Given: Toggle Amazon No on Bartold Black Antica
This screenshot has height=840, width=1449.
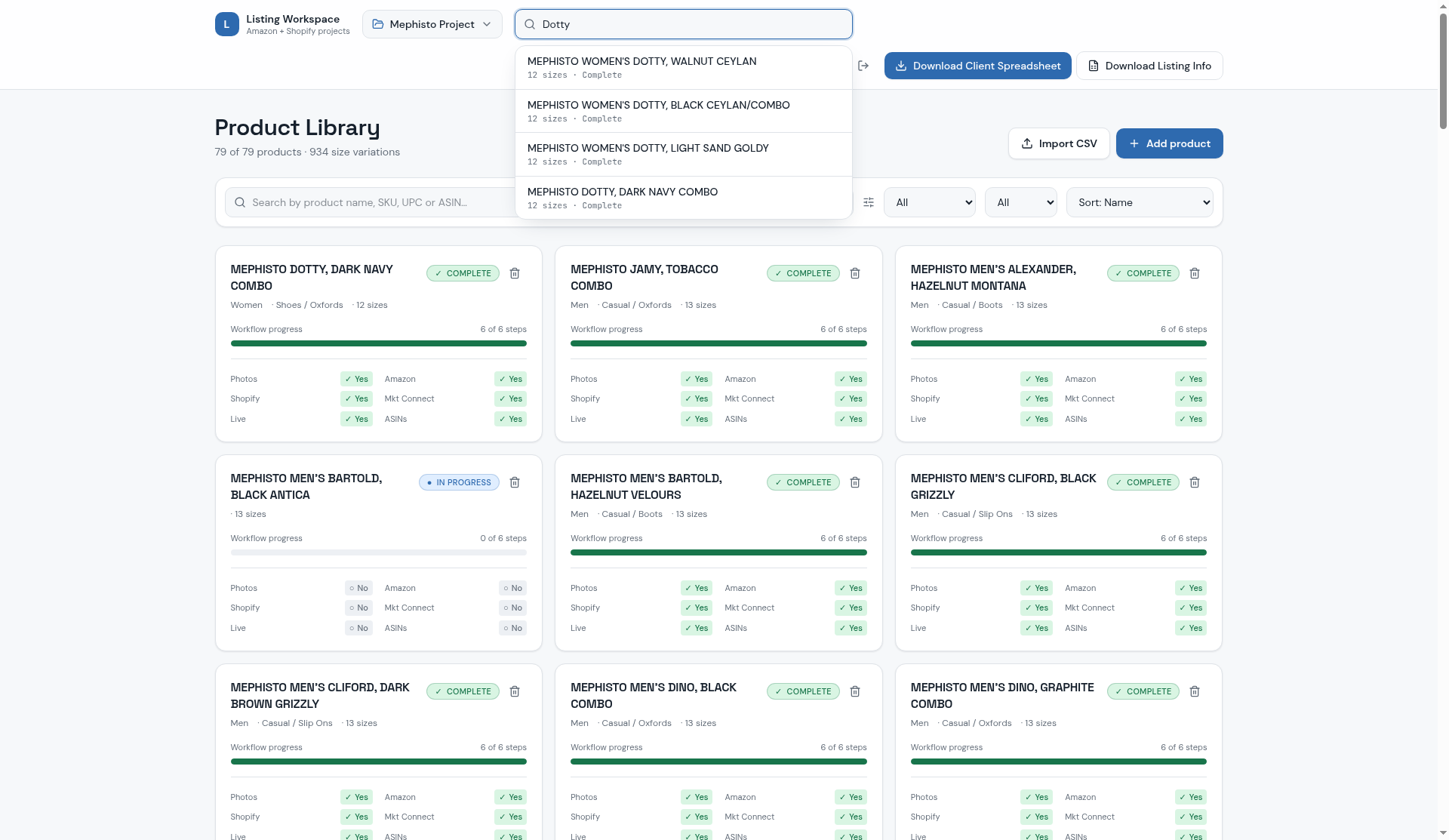Looking at the screenshot, I should pyautogui.click(x=512, y=588).
